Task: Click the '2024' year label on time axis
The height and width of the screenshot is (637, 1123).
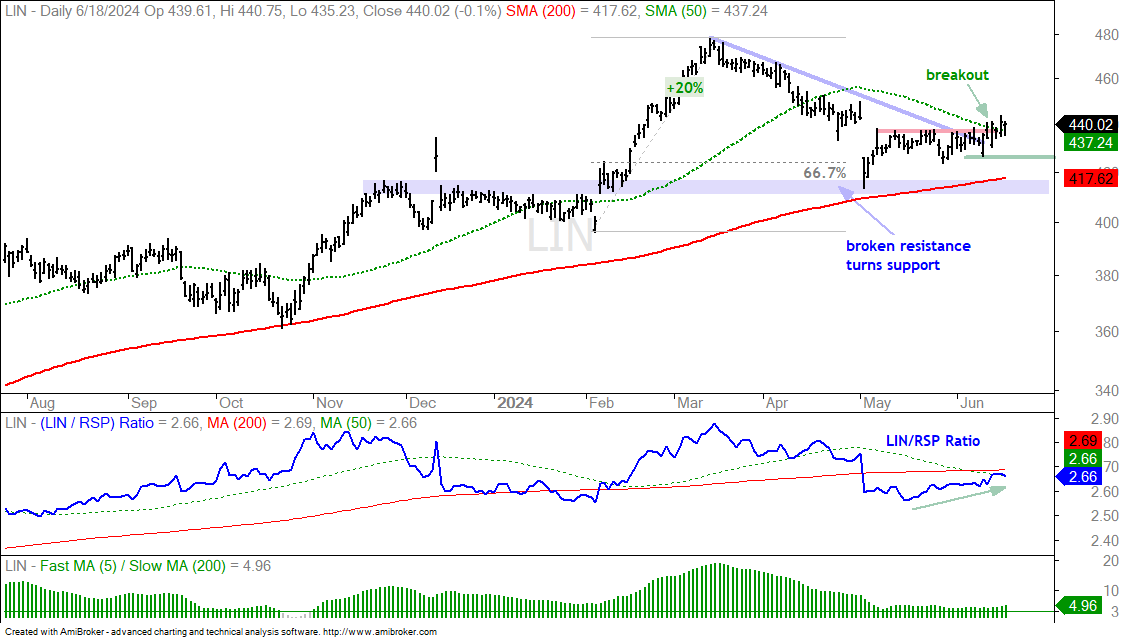Action: (515, 403)
